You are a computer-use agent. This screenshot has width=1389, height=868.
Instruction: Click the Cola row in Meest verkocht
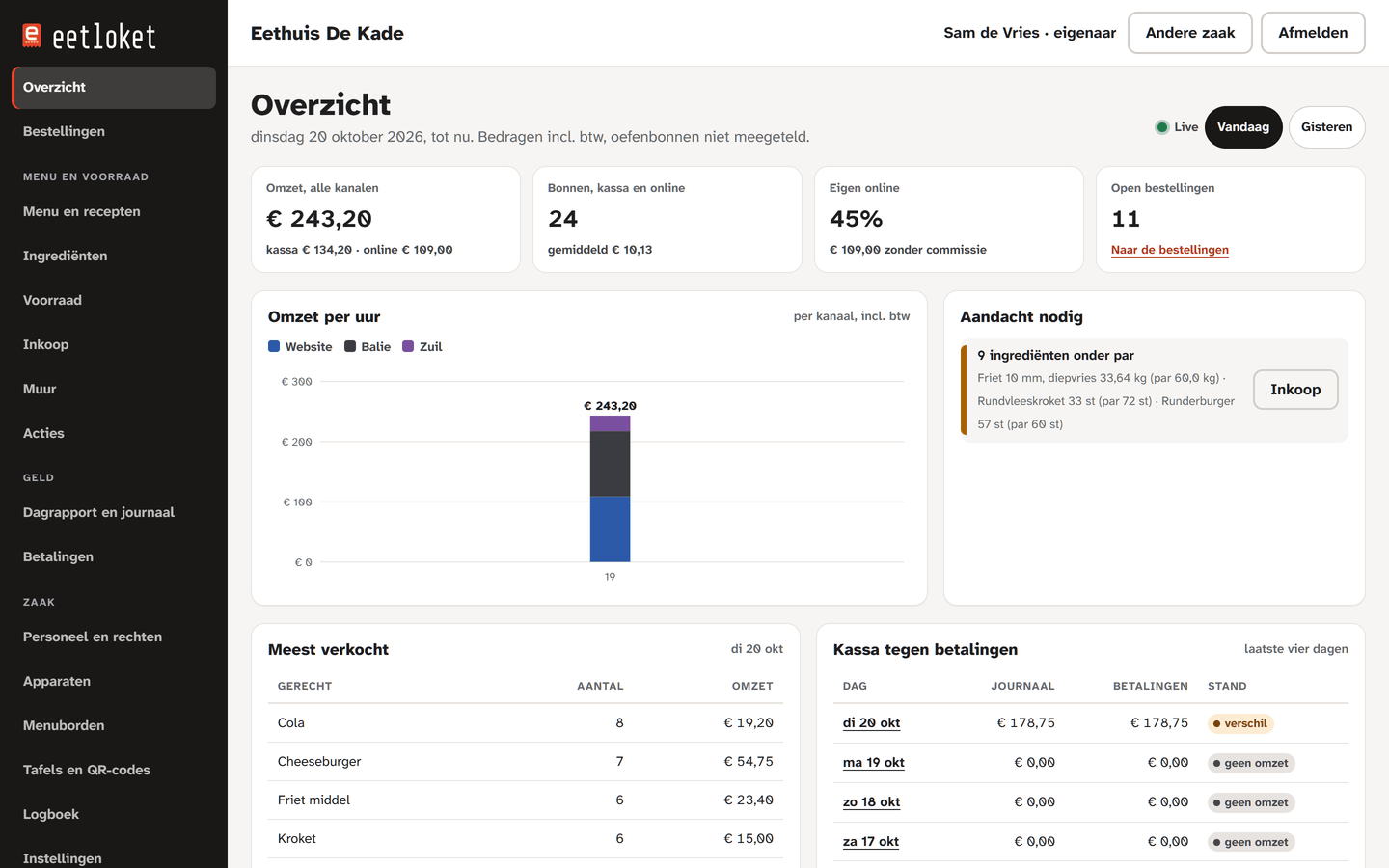pyautogui.click(x=526, y=723)
